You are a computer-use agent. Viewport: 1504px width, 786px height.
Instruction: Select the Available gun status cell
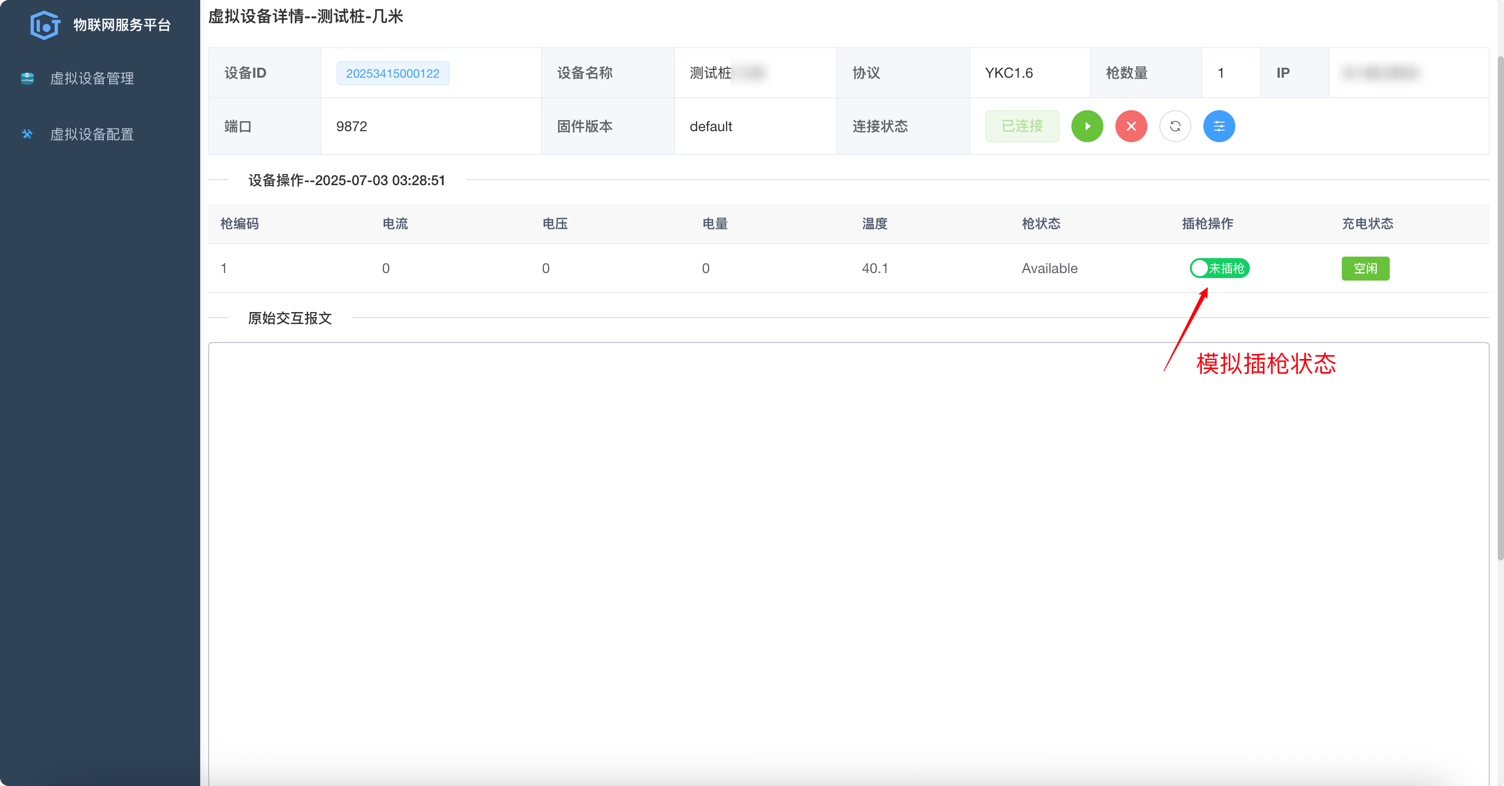click(x=1049, y=268)
